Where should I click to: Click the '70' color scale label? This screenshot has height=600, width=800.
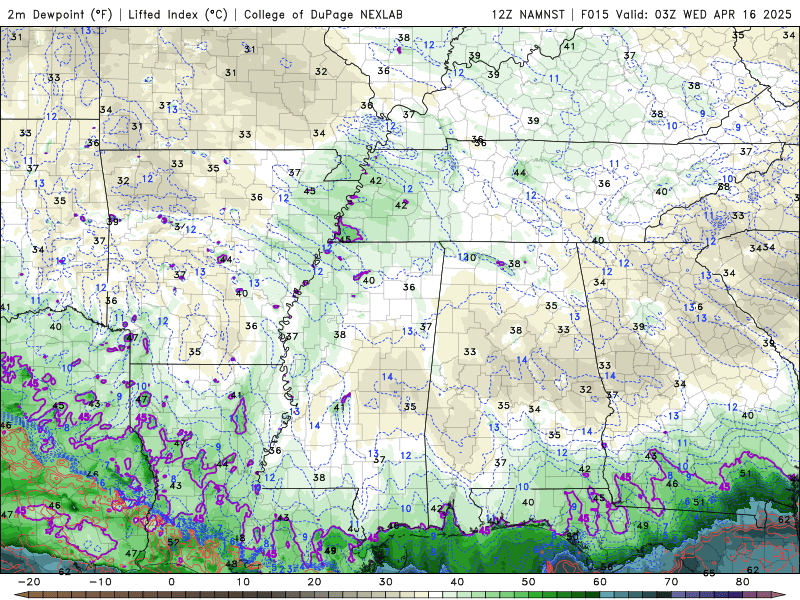point(671,582)
